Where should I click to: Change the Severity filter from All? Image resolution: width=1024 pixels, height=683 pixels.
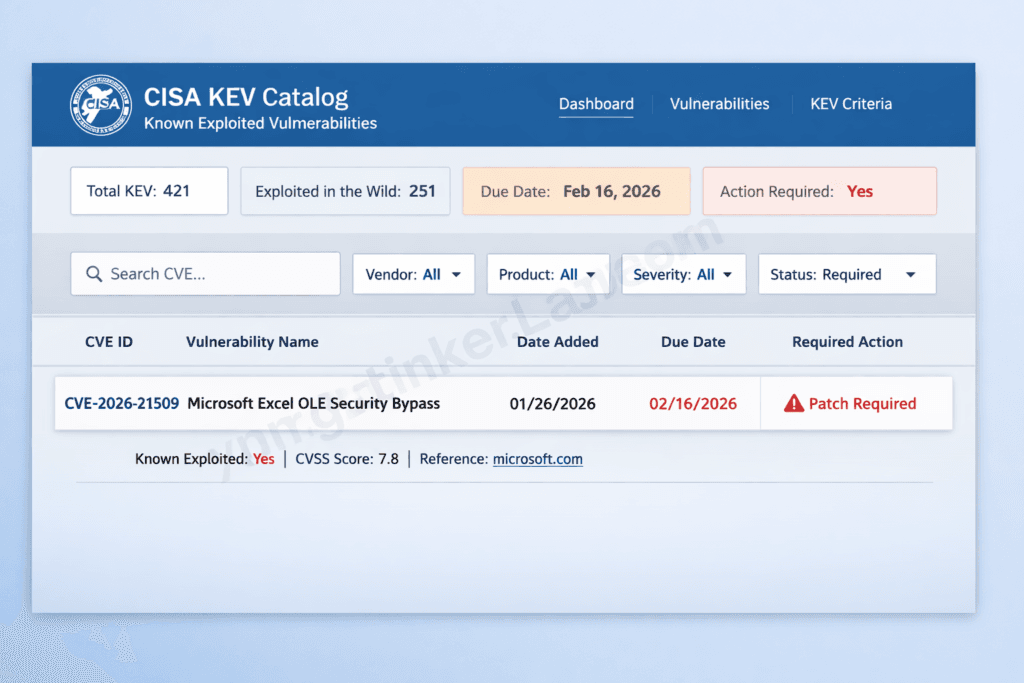(x=683, y=273)
